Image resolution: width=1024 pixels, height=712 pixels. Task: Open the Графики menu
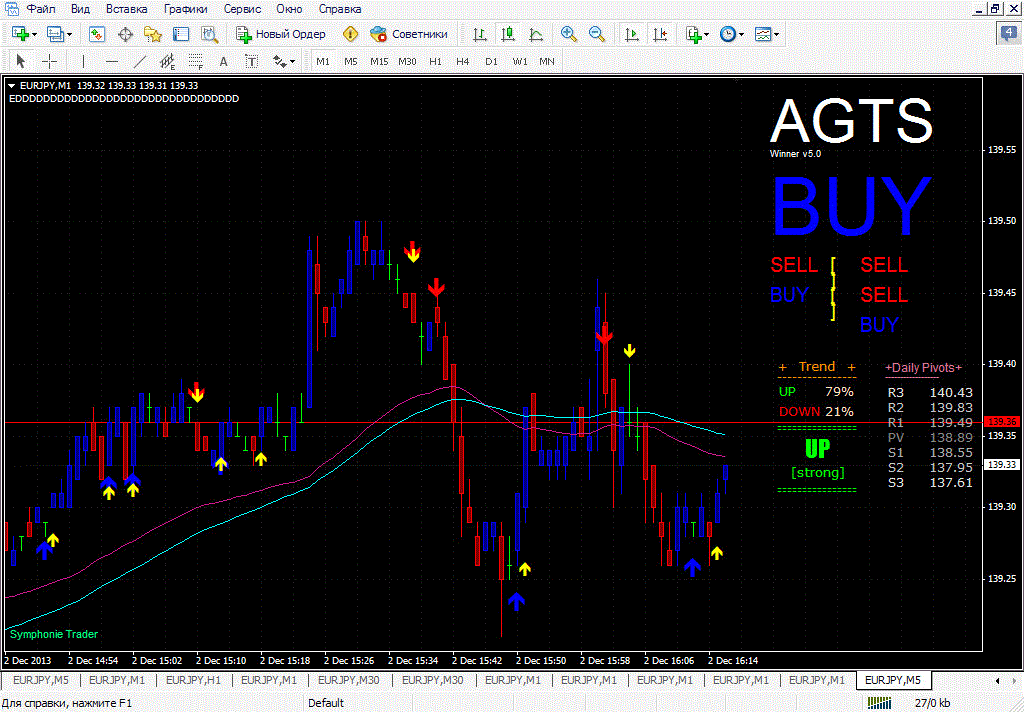point(185,9)
